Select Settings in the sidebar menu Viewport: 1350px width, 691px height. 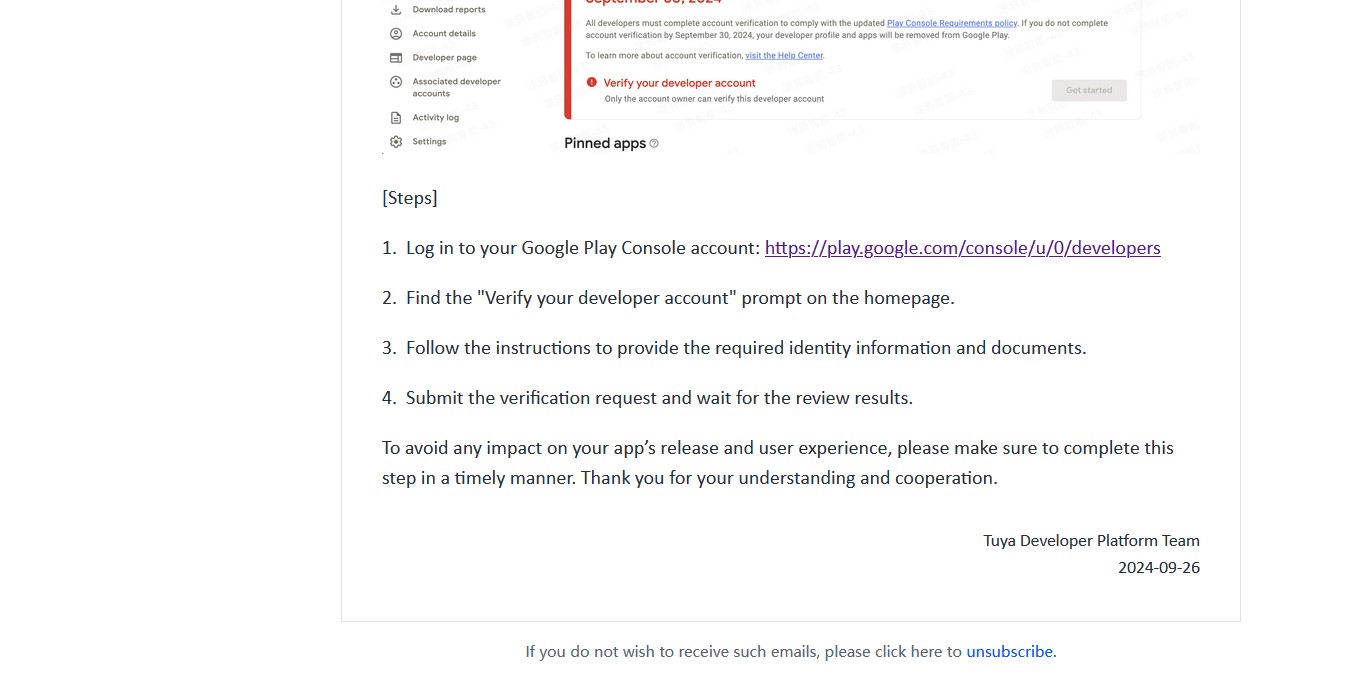coord(428,141)
